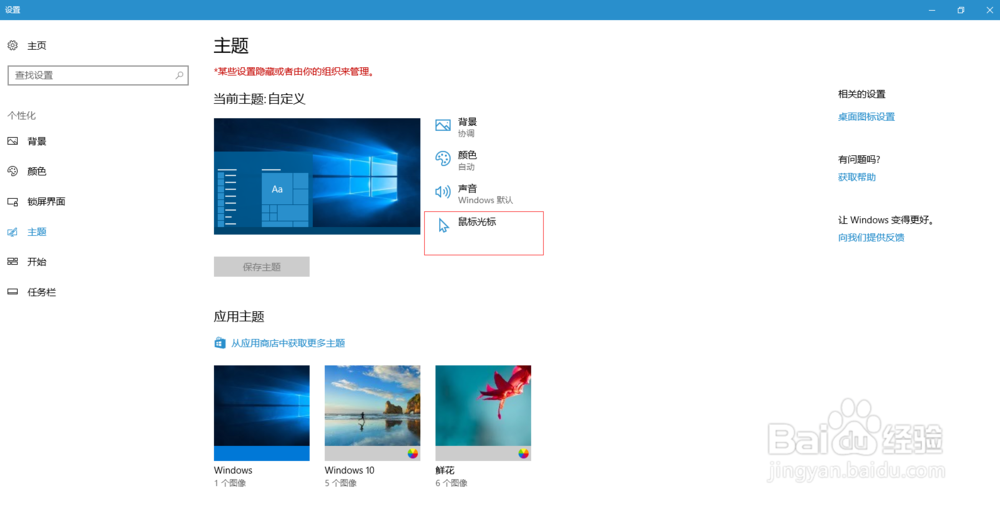
Task: Click 向我们提供反馈 link
Action: pos(871,238)
